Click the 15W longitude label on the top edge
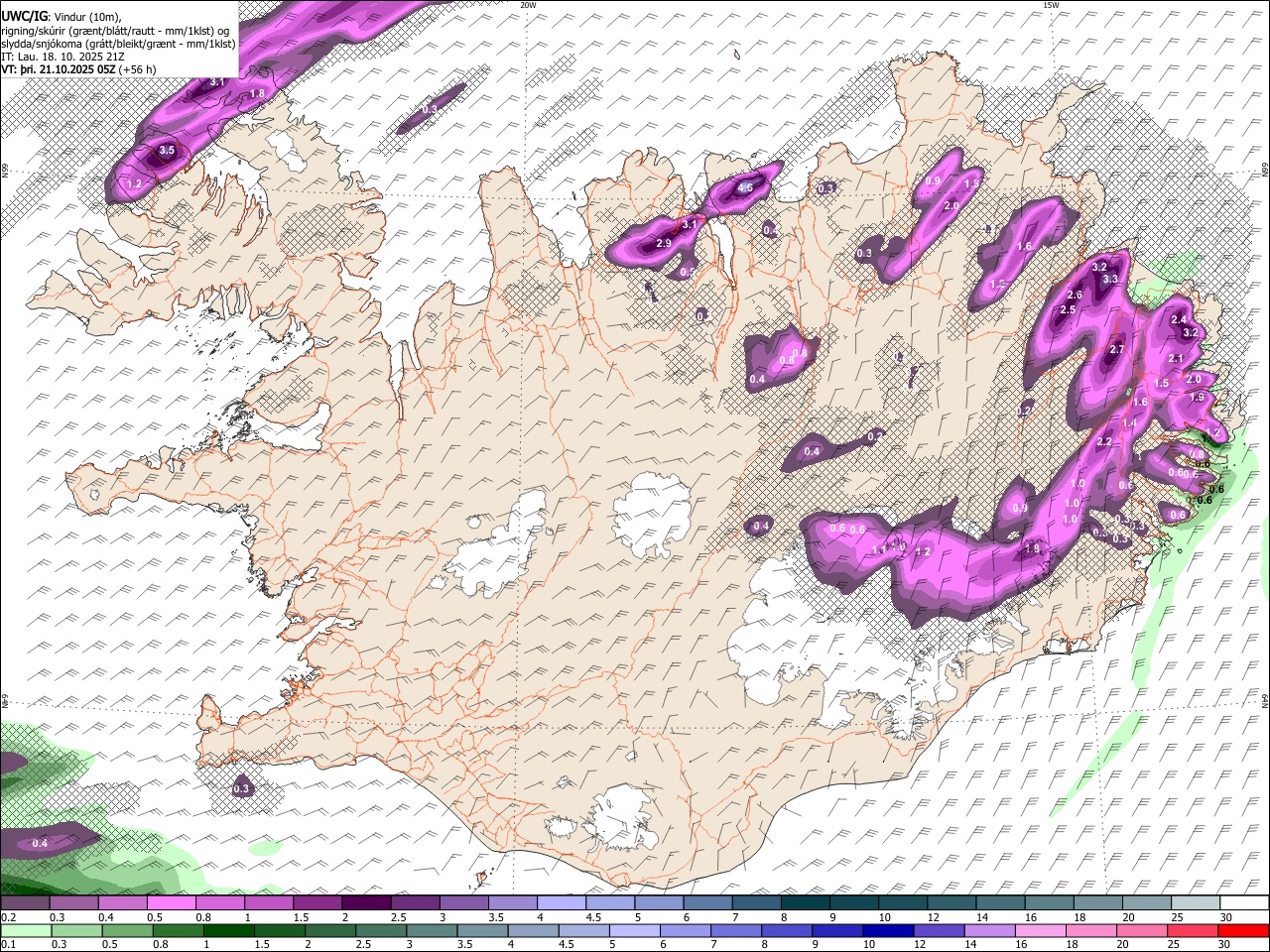1270x952 pixels. click(1051, 5)
